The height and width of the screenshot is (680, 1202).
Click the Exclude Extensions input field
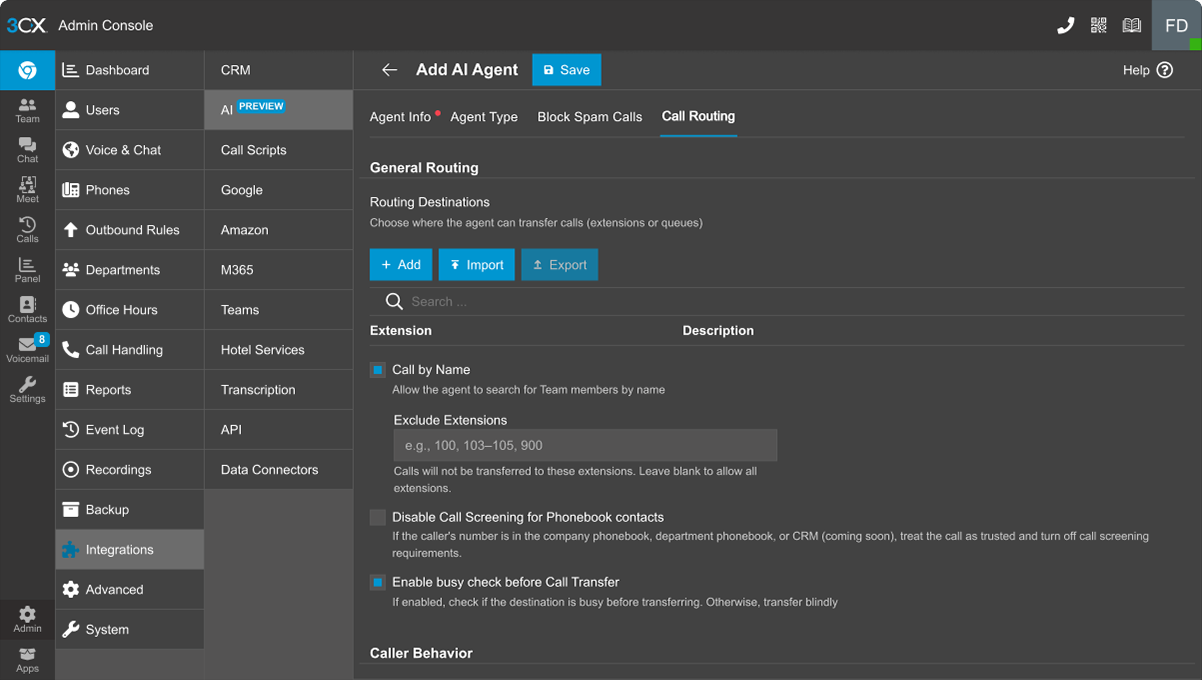point(585,445)
